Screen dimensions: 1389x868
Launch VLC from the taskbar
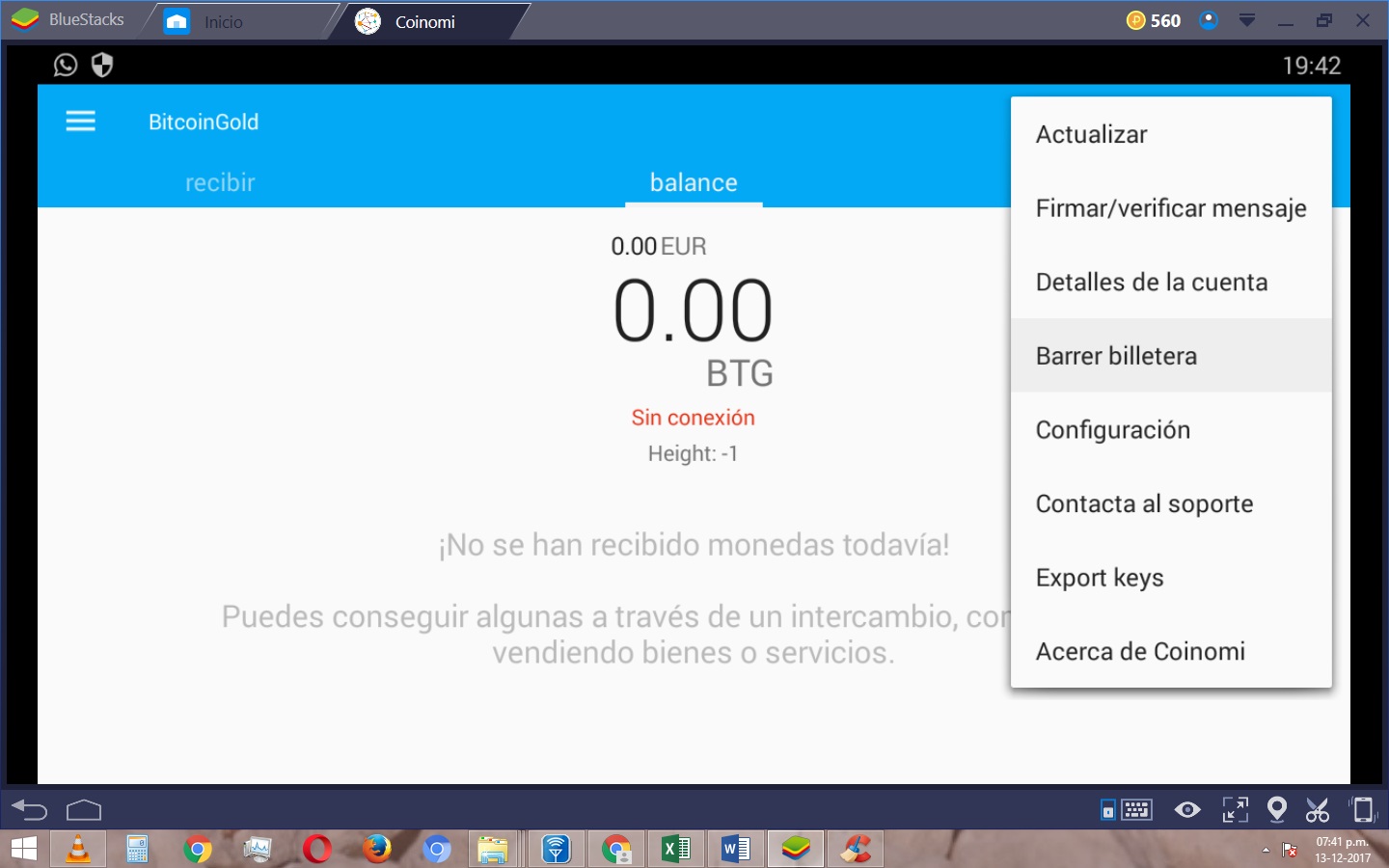pyautogui.click(x=78, y=849)
